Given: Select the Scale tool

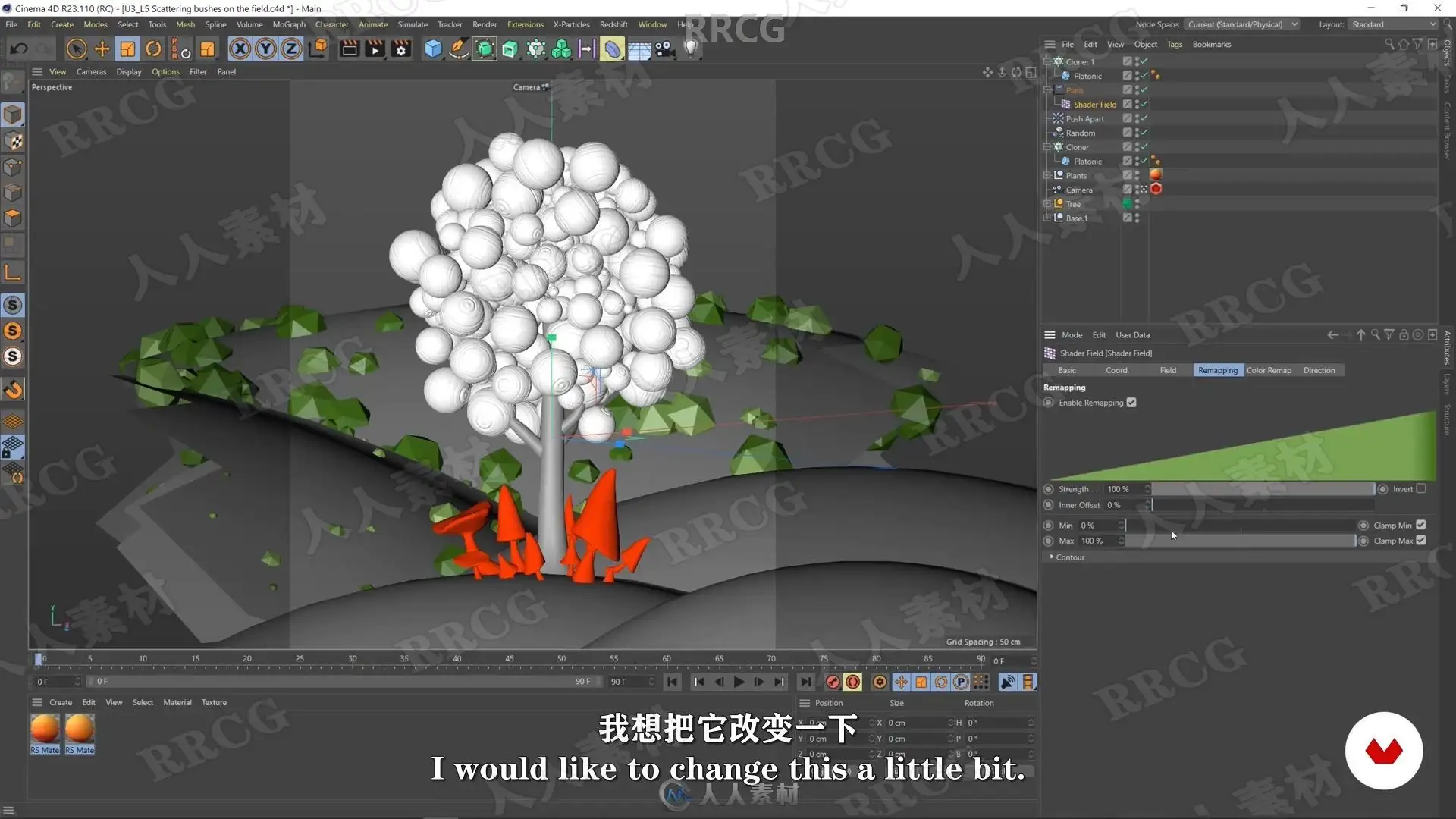Looking at the screenshot, I should point(127,49).
